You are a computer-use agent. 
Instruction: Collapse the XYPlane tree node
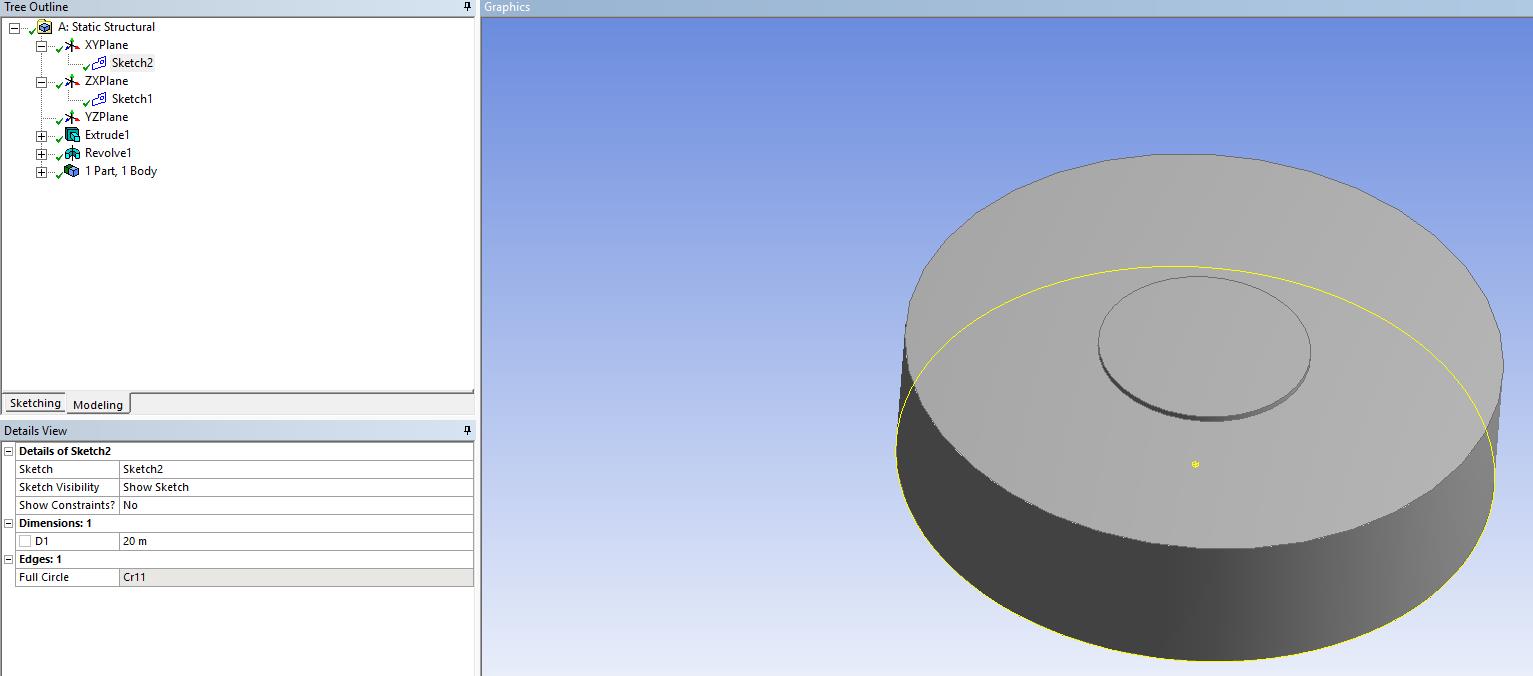coord(41,46)
